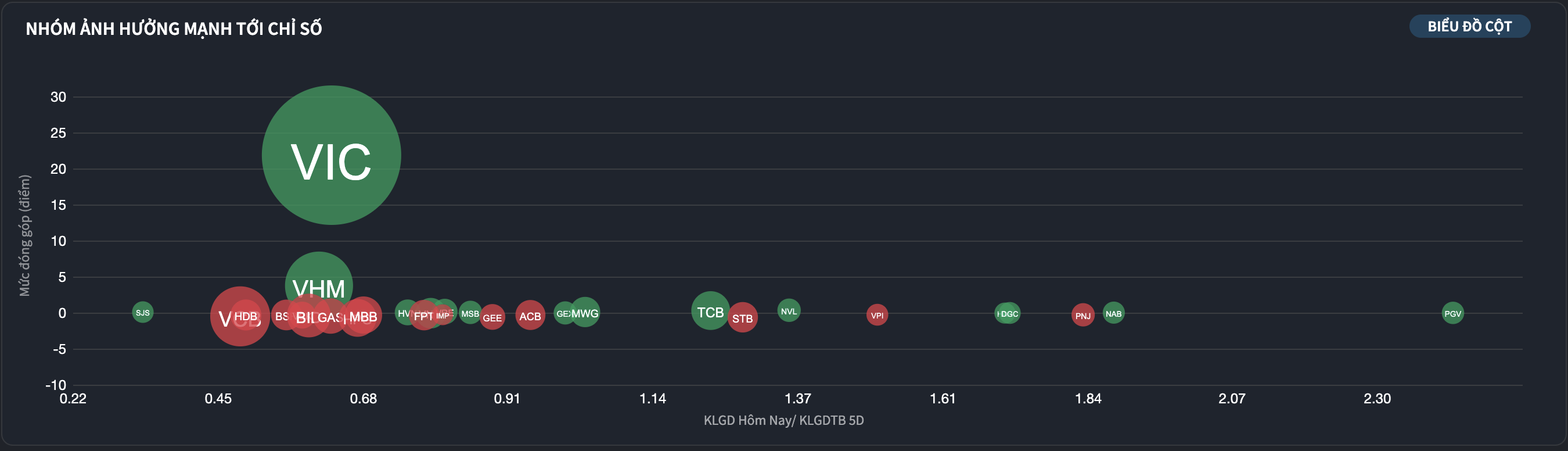Click the red VPI bubble
1568x451 pixels.
[876, 315]
